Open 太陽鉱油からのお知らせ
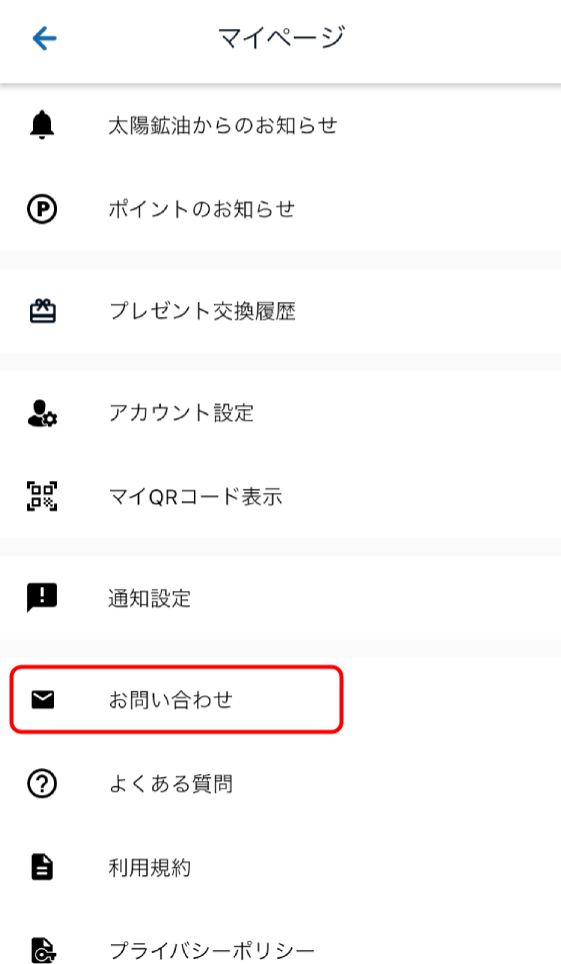Viewport: 561px width, 964px height. [x=280, y=125]
